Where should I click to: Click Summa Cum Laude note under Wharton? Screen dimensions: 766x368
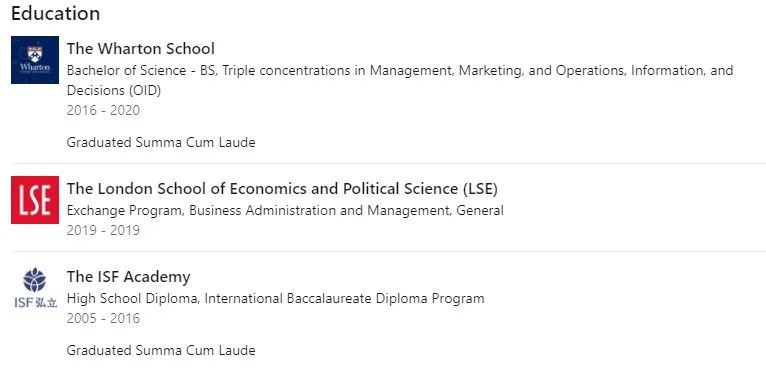[x=161, y=143]
